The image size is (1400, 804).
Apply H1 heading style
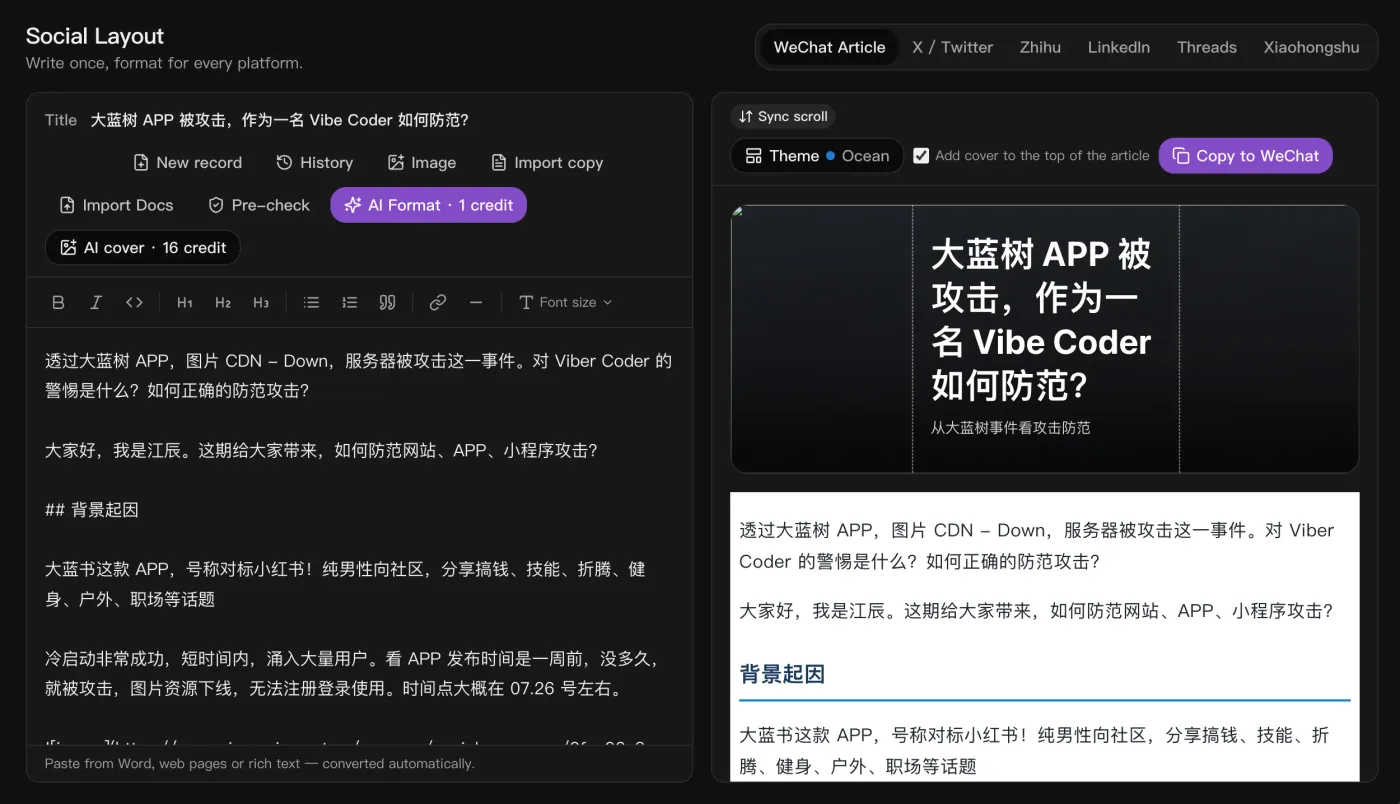185,302
